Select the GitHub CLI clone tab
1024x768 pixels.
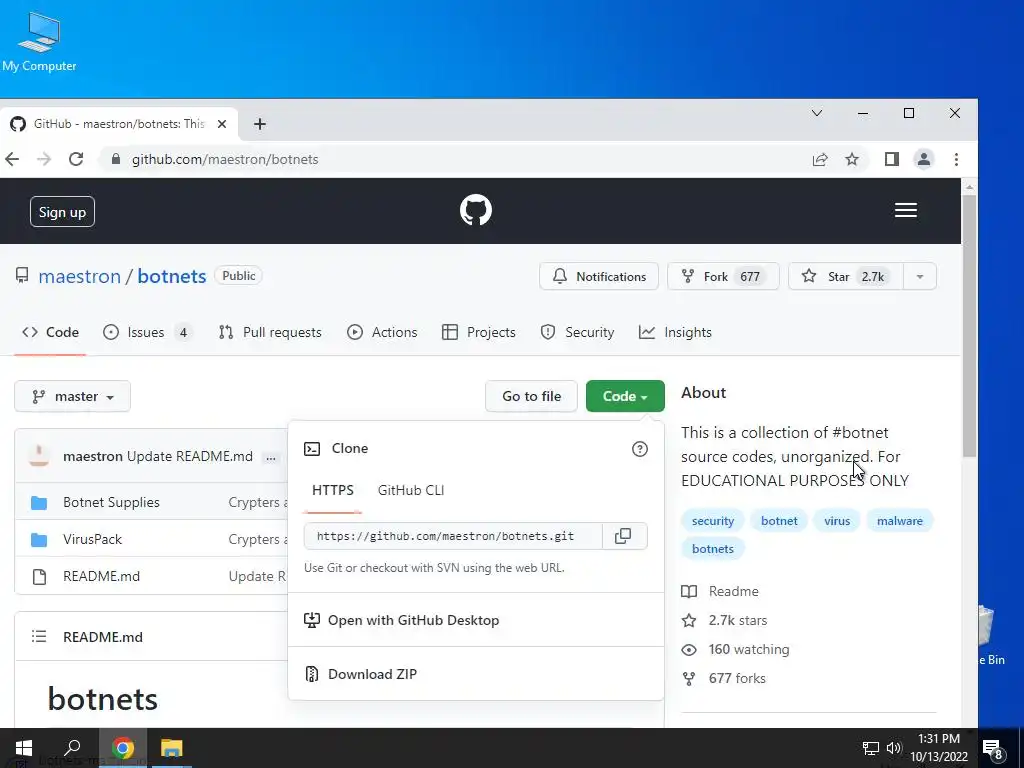tap(411, 490)
